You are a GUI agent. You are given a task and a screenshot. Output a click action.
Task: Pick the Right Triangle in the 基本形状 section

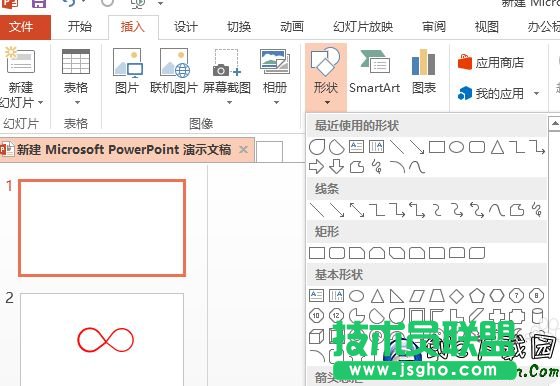tap(397, 296)
